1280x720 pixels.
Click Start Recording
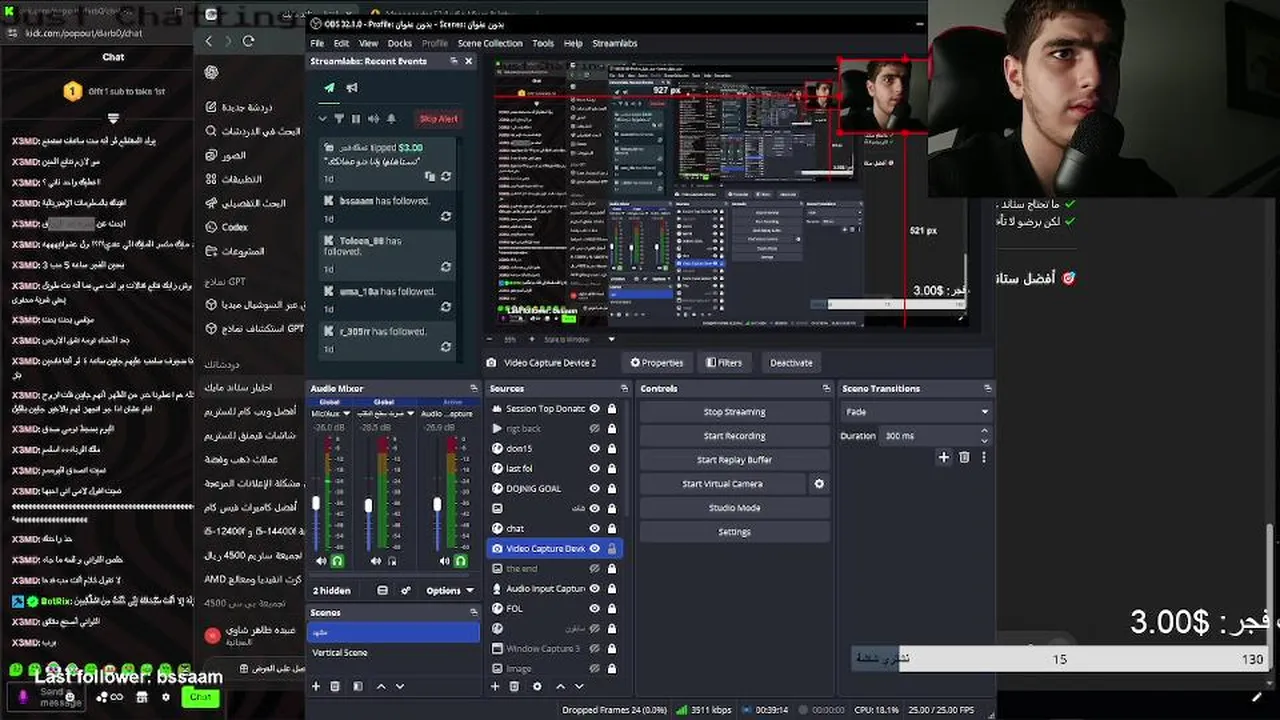pyautogui.click(x=734, y=436)
